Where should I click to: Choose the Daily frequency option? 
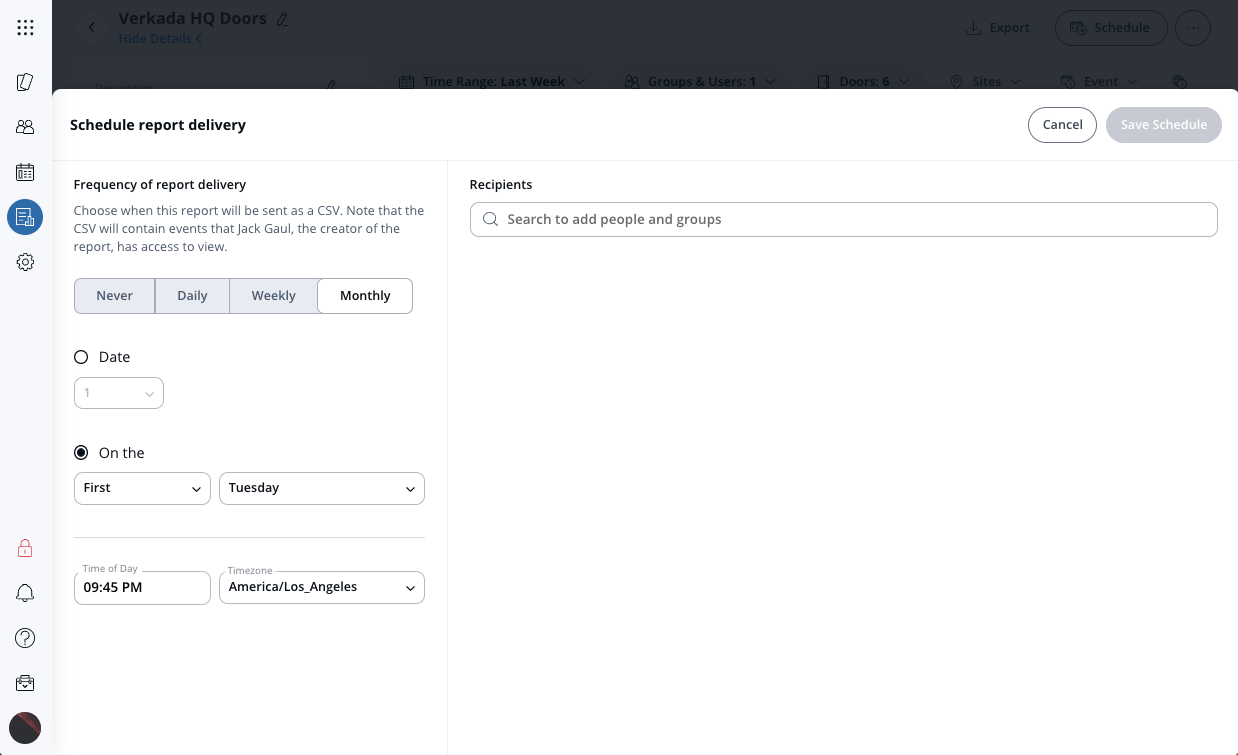[x=192, y=296]
